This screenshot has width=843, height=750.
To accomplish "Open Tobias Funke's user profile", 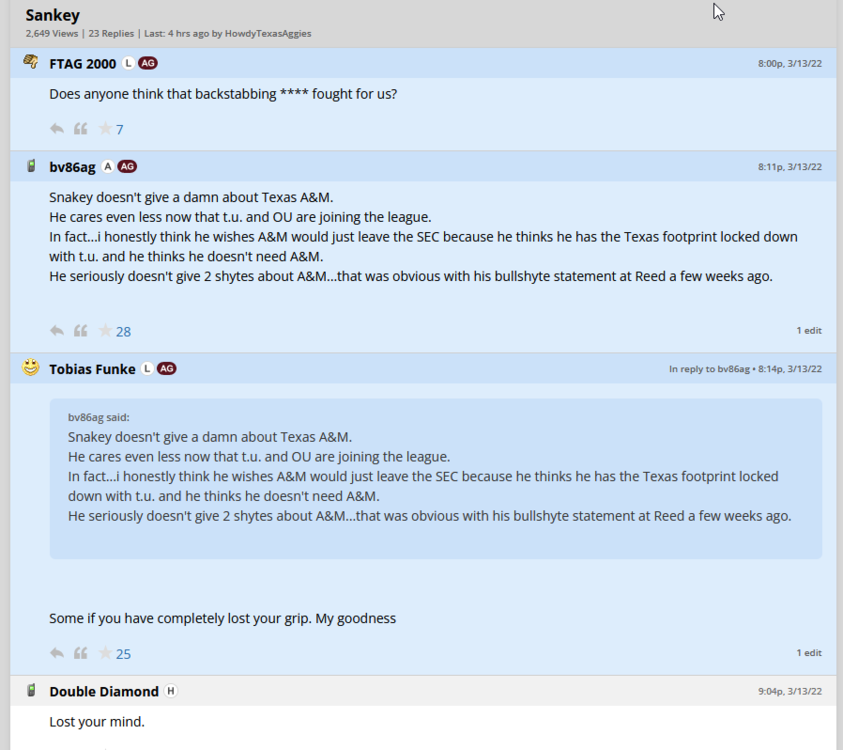I will [92, 369].
